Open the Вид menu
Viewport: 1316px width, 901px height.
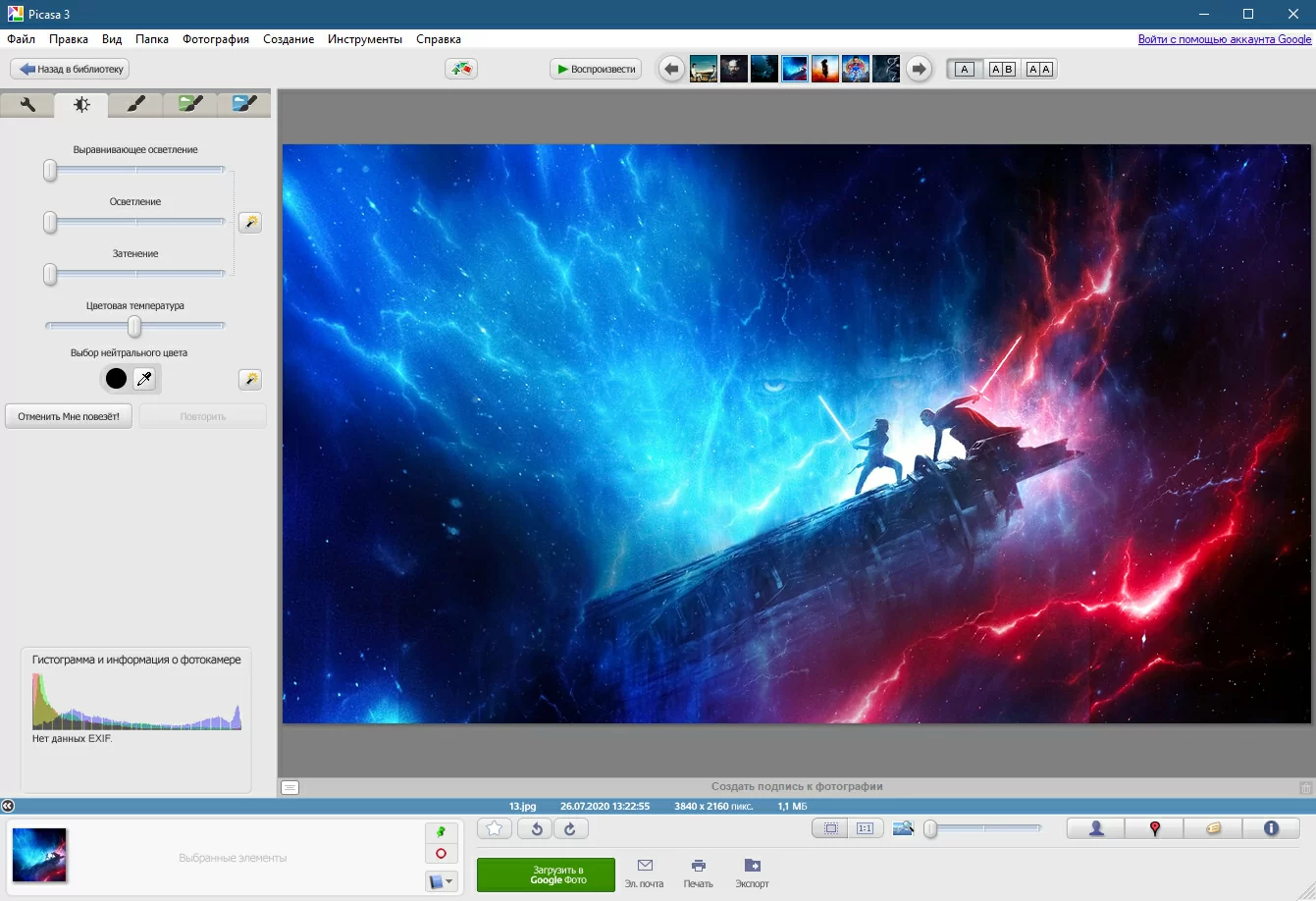[x=112, y=39]
